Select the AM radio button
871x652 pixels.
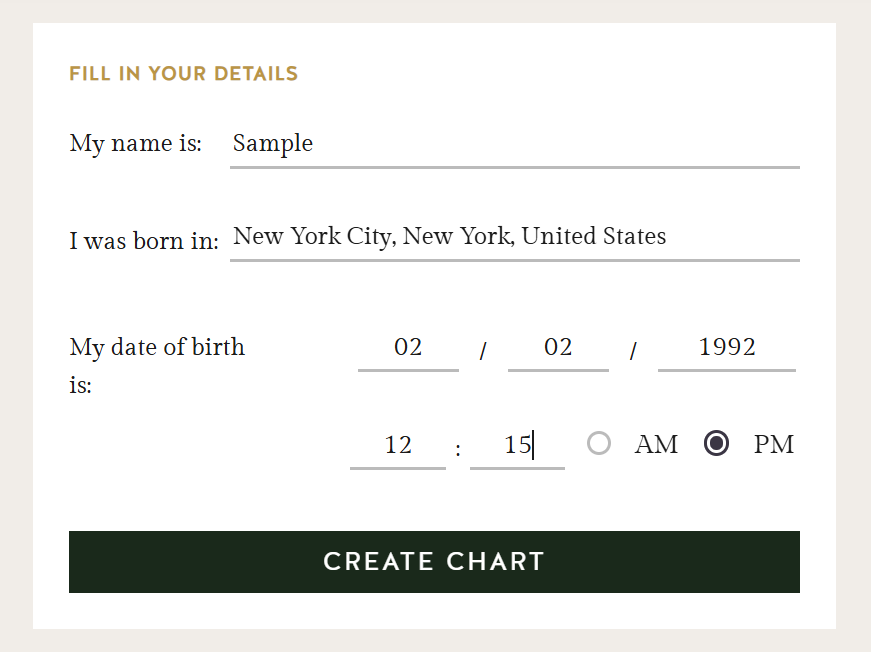[599, 443]
